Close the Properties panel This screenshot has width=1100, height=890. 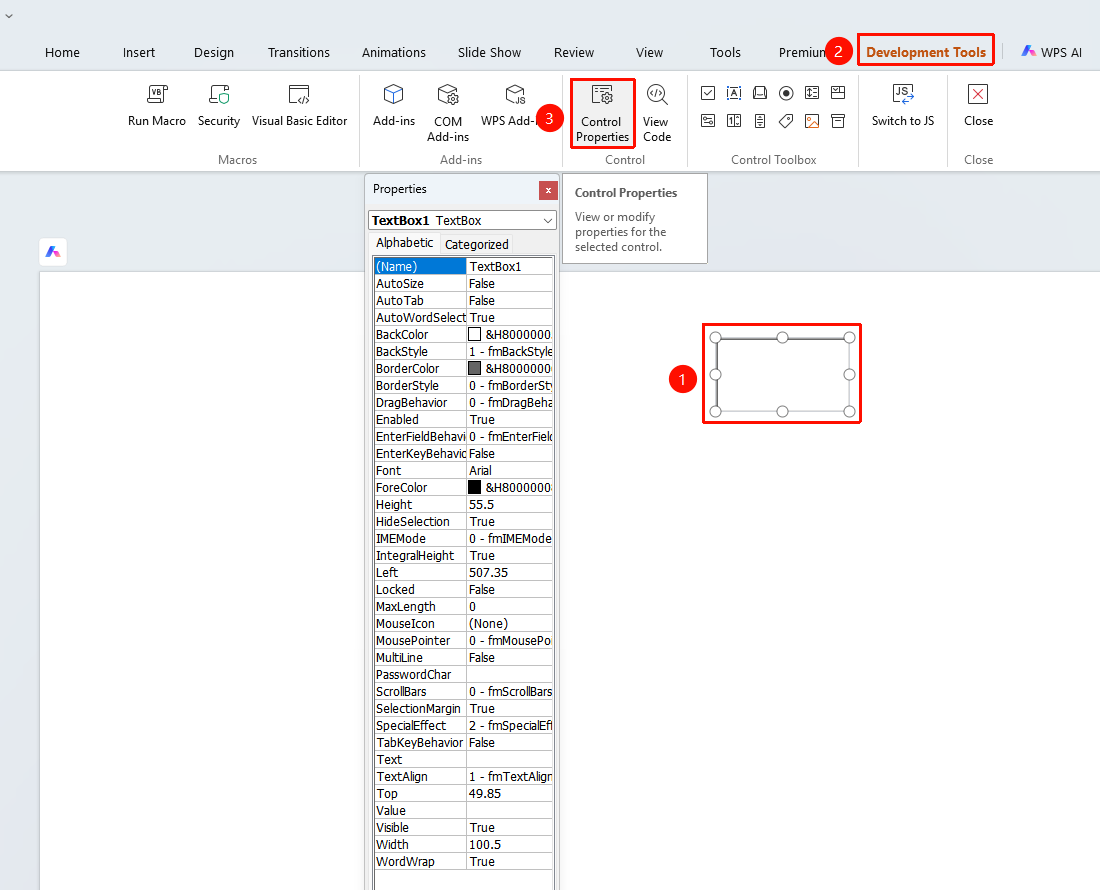(x=548, y=190)
